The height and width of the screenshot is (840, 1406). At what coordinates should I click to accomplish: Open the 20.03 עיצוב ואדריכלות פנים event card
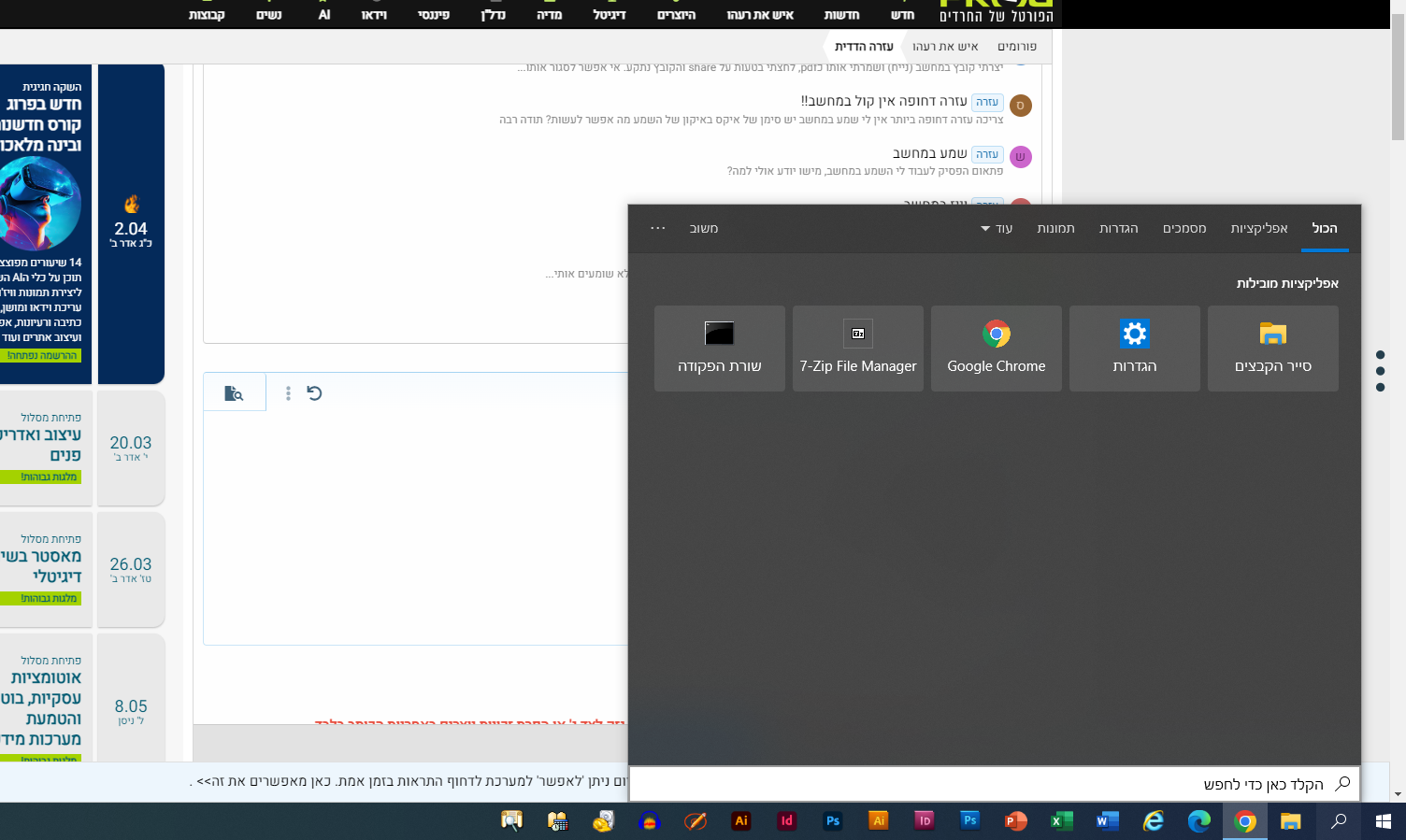pos(82,448)
